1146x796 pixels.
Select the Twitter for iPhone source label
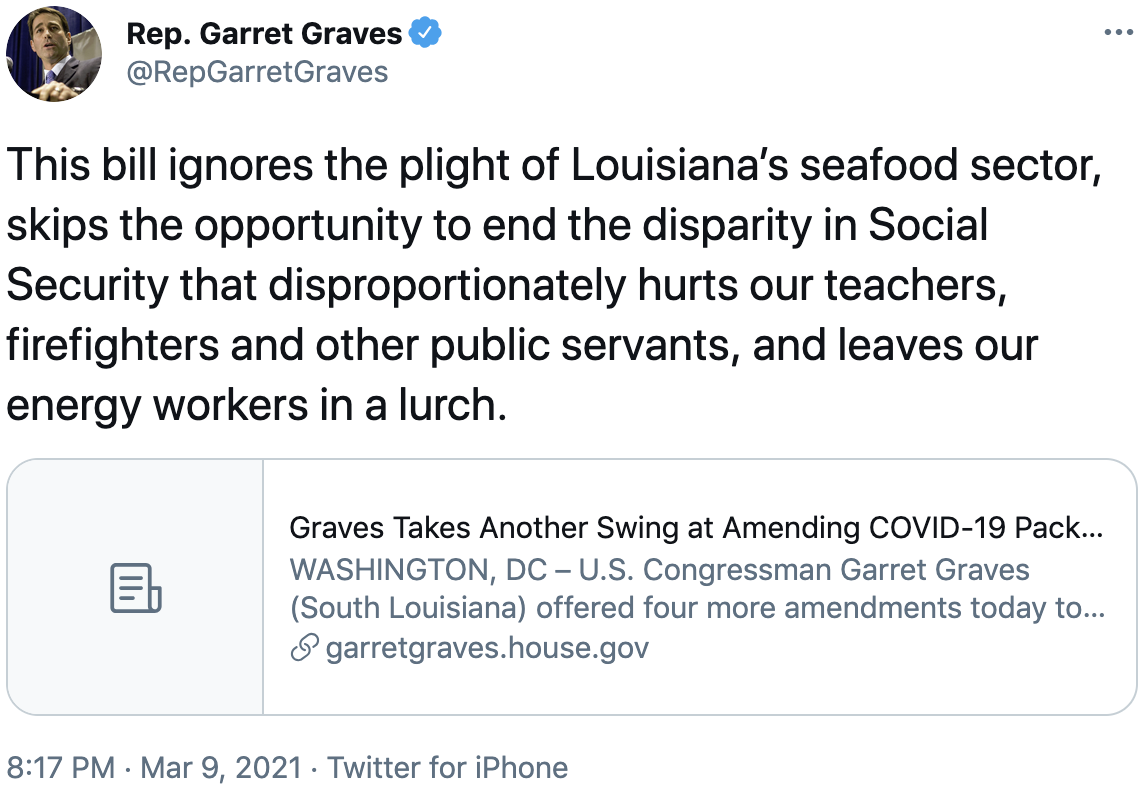point(448,768)
